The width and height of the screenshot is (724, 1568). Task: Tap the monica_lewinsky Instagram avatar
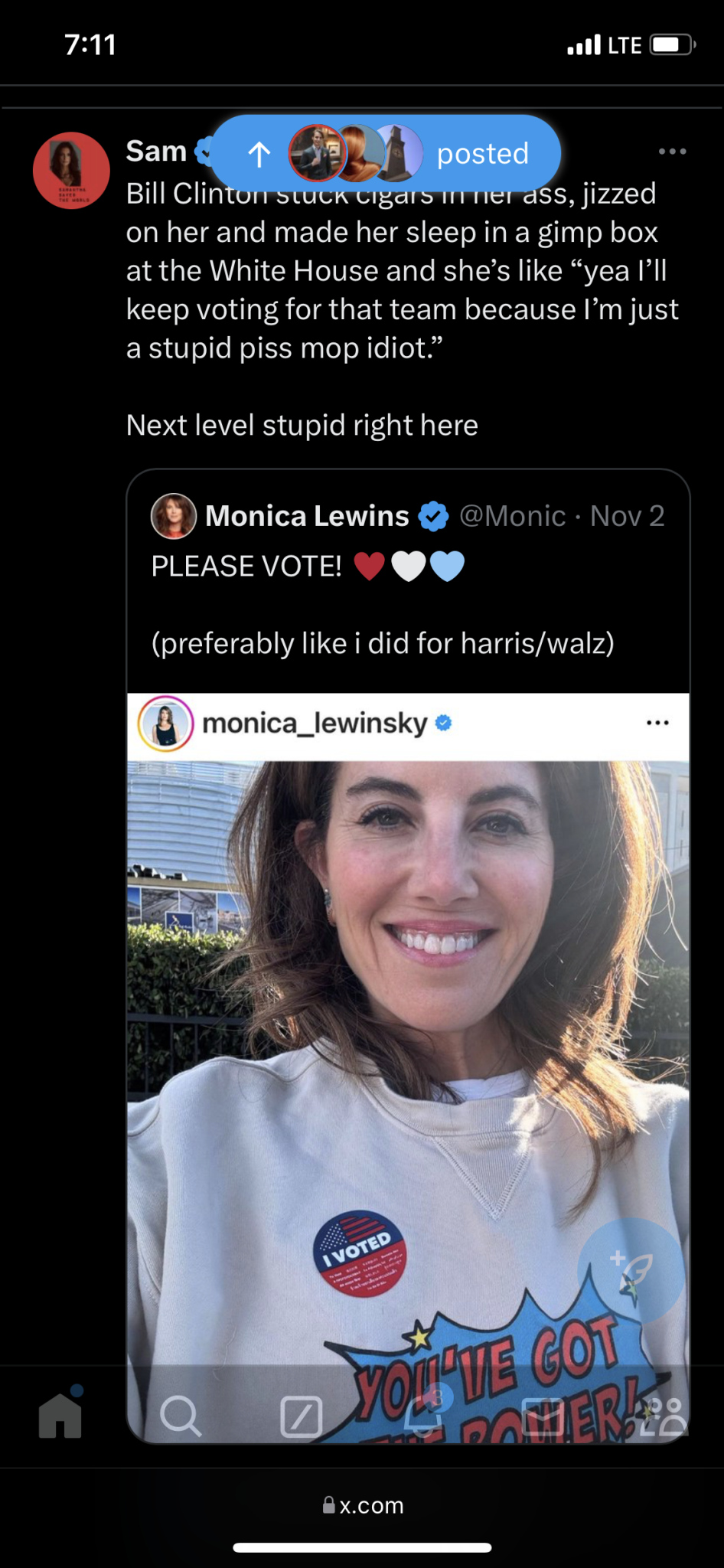(x=165, y=723)
